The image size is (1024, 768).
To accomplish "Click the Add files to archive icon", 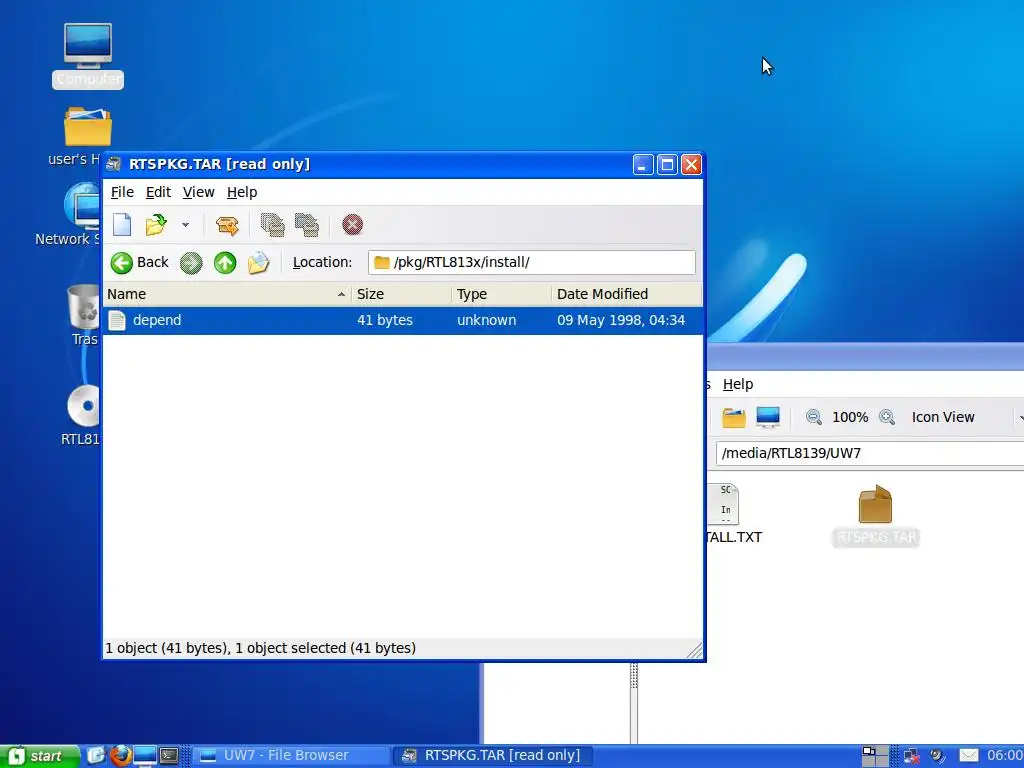I will pyautogui.click(x=272, y=225).
